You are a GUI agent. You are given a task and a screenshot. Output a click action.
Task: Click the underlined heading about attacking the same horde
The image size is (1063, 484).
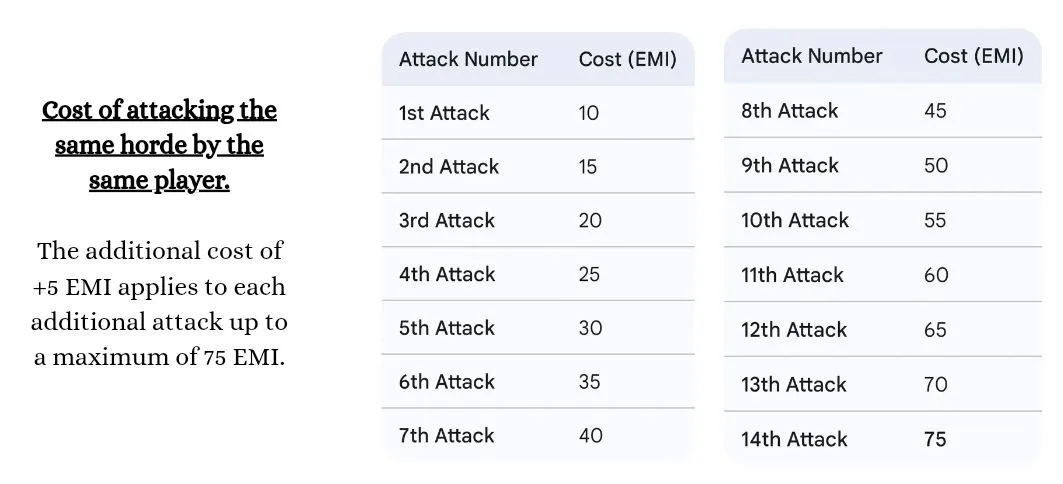[159, 145]
